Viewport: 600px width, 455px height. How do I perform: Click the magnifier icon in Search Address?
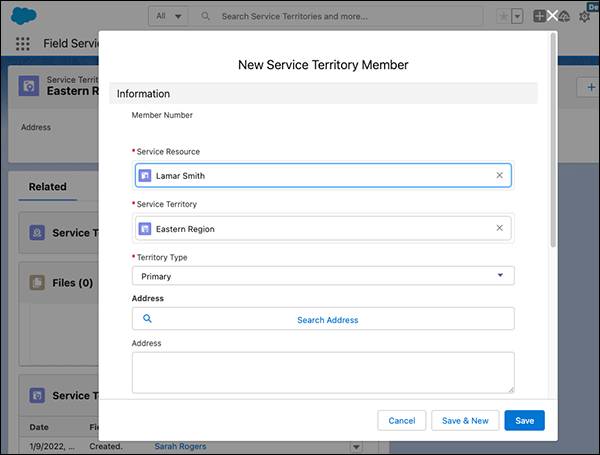click(x=147, y=318)
